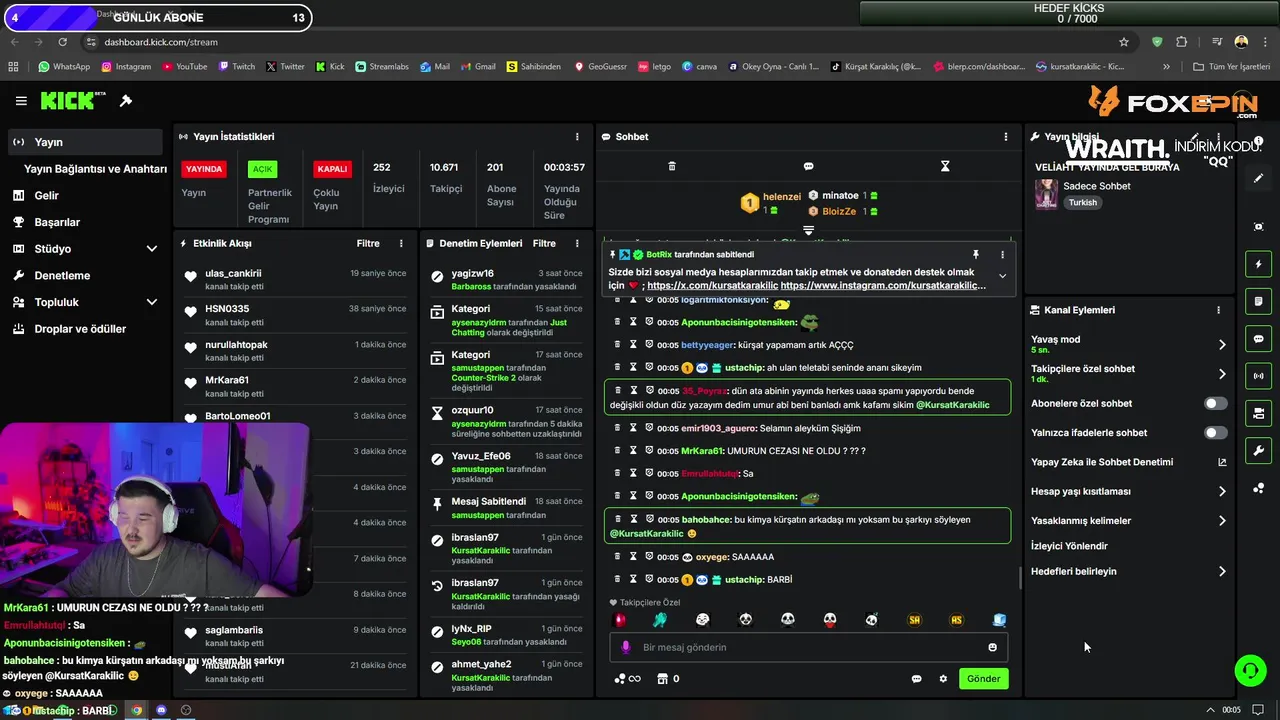Screen dimensions: 1280x720
Task: Open the instagram.com/kursatkarakilic link in pinned message
Action: click(883, 285)
